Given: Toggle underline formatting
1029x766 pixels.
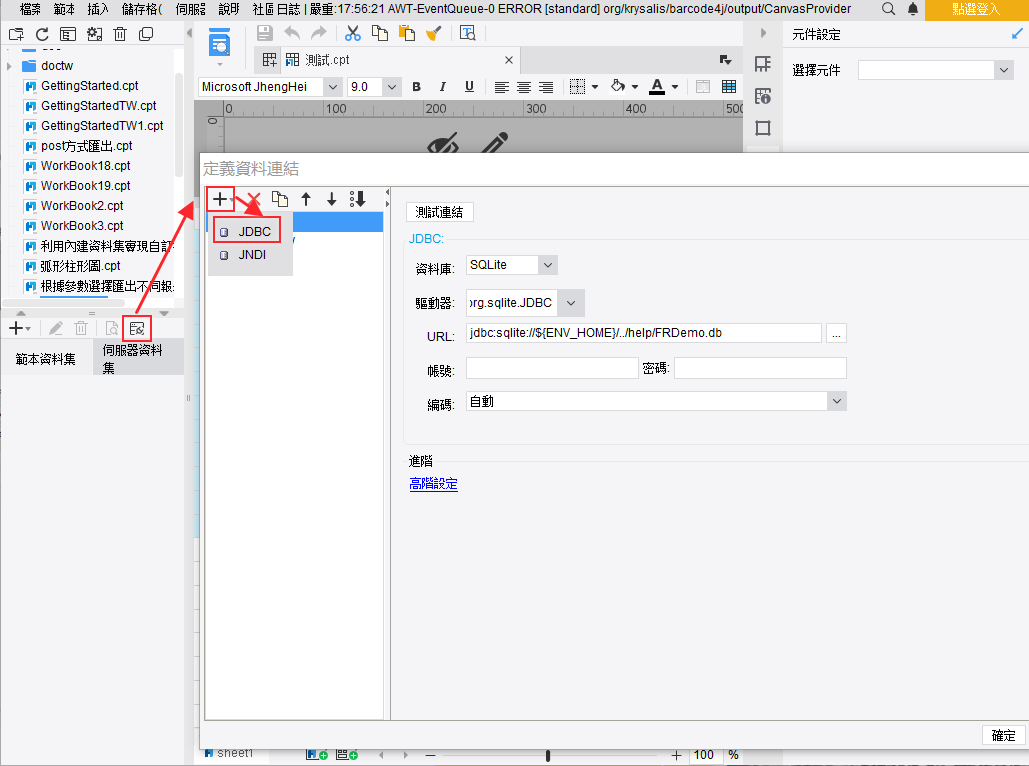Looking at the screenshot, I should pos(468,87).
